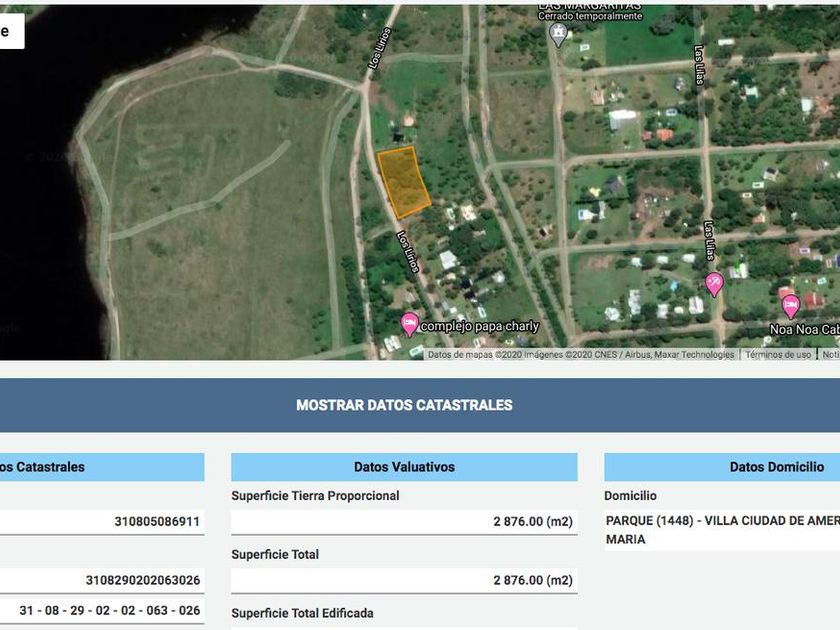
Task: Click the complejo papa charly lodging pin
Action: [410, 324]
